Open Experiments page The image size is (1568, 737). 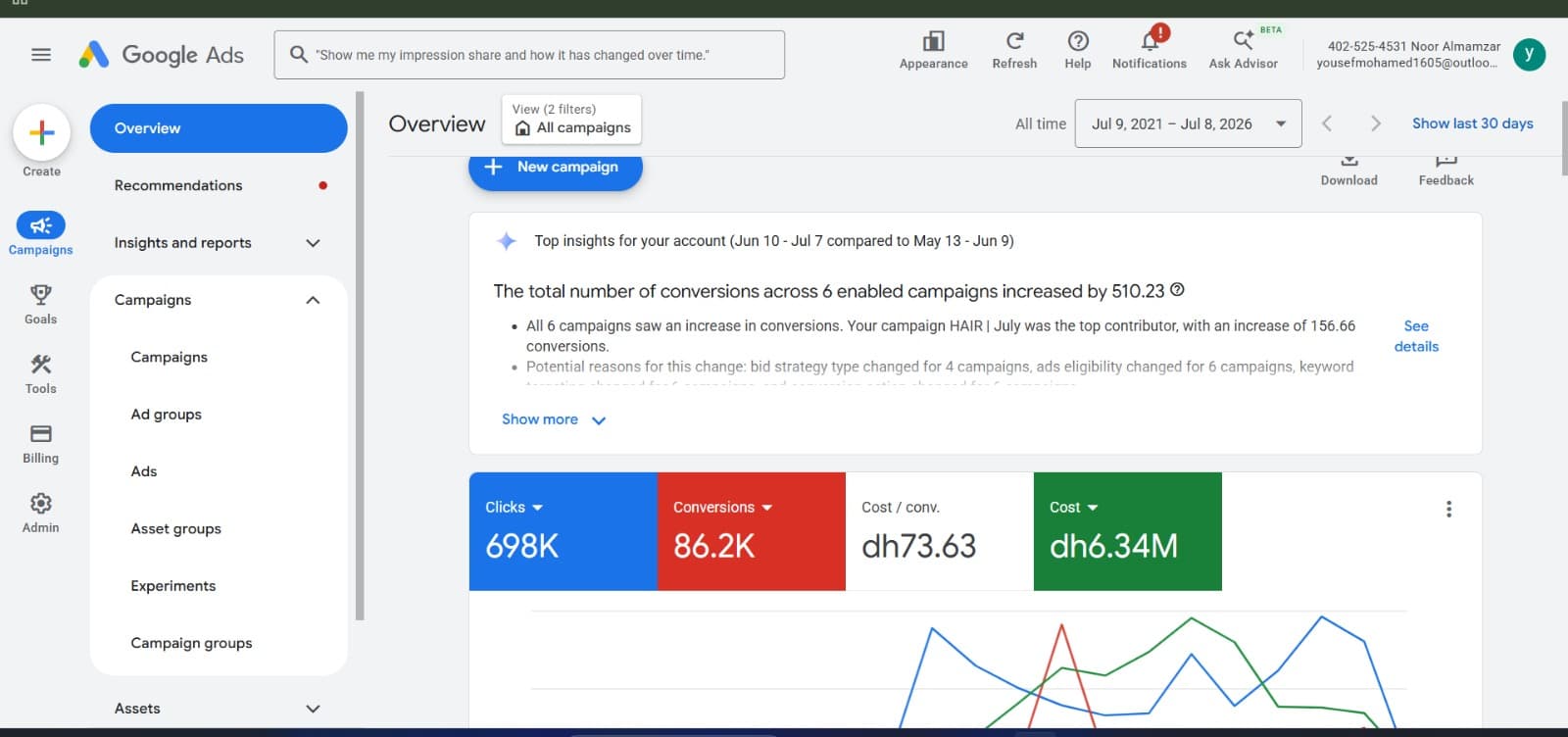coord(173,586)
